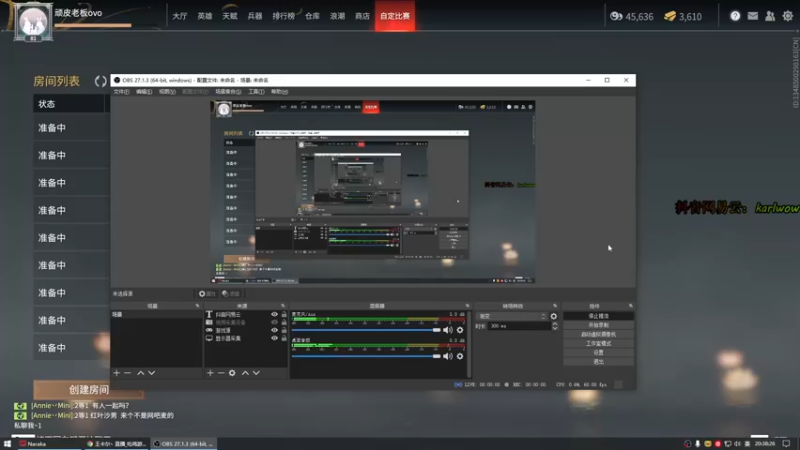Screen dimensions: 800x450
Task: Open the mail envelope icon in game header
Action: (x=753, y=16)
